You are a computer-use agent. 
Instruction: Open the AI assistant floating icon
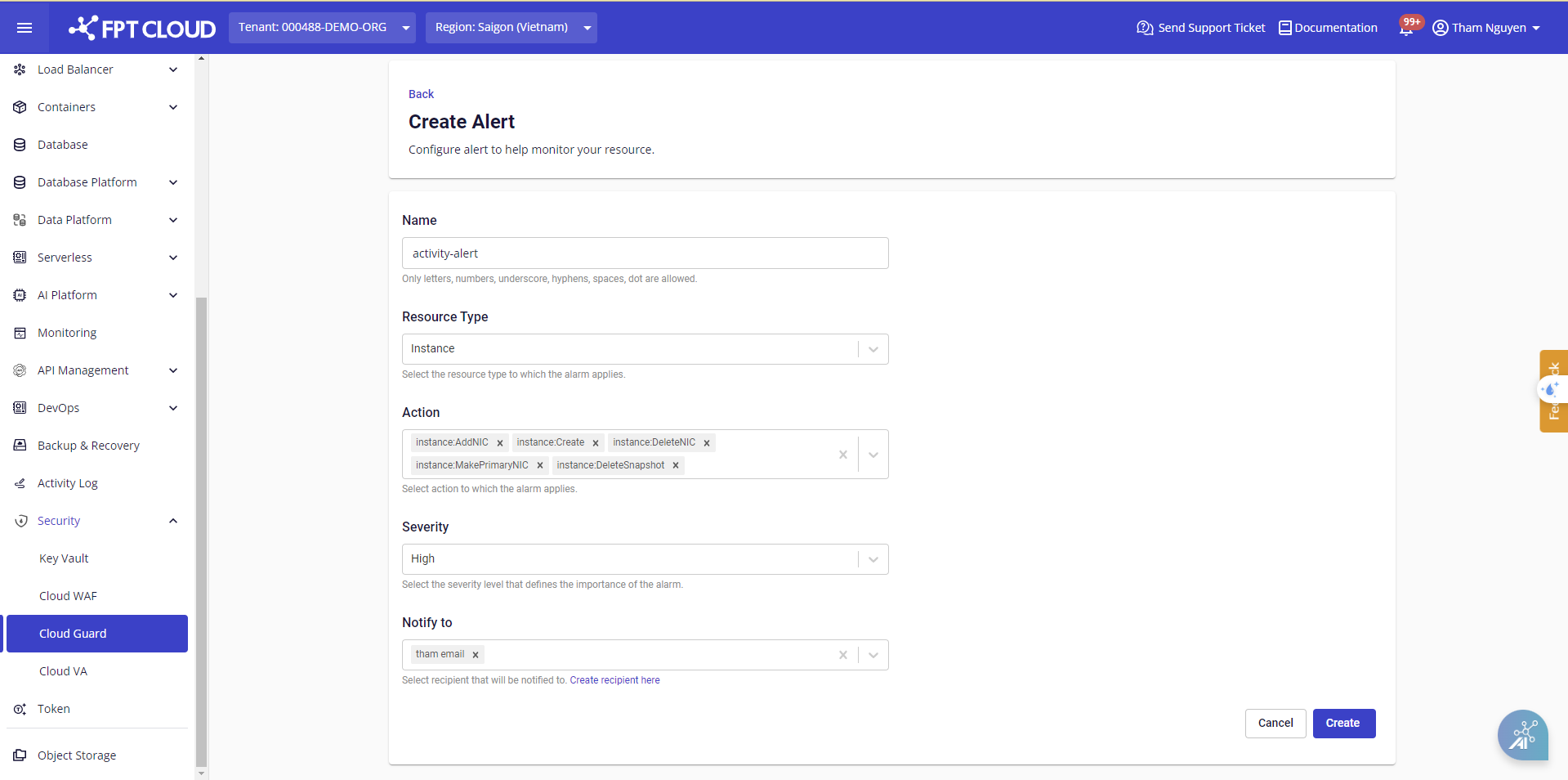(x=1522, y=734)
